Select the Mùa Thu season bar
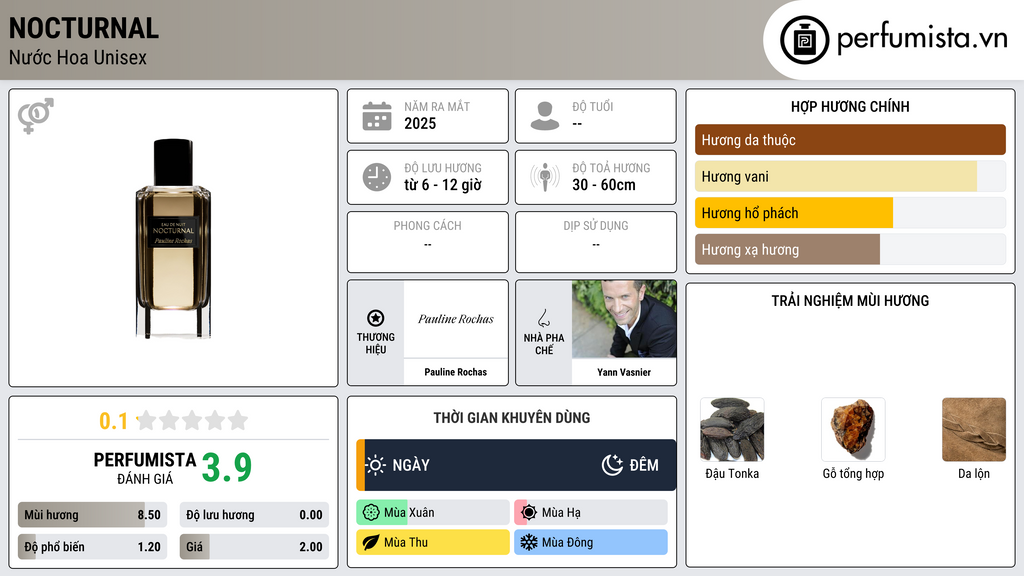 432,542
